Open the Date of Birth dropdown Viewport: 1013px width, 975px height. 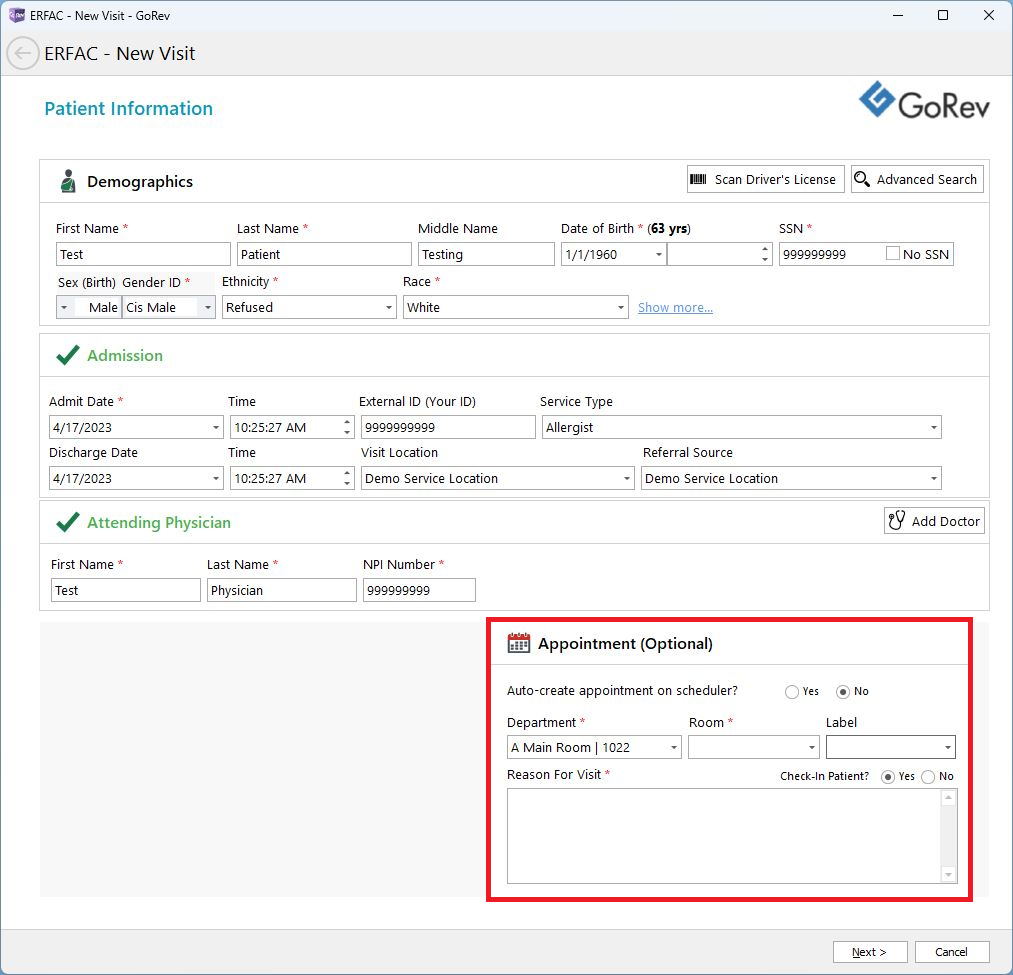(x=658, y=255)
